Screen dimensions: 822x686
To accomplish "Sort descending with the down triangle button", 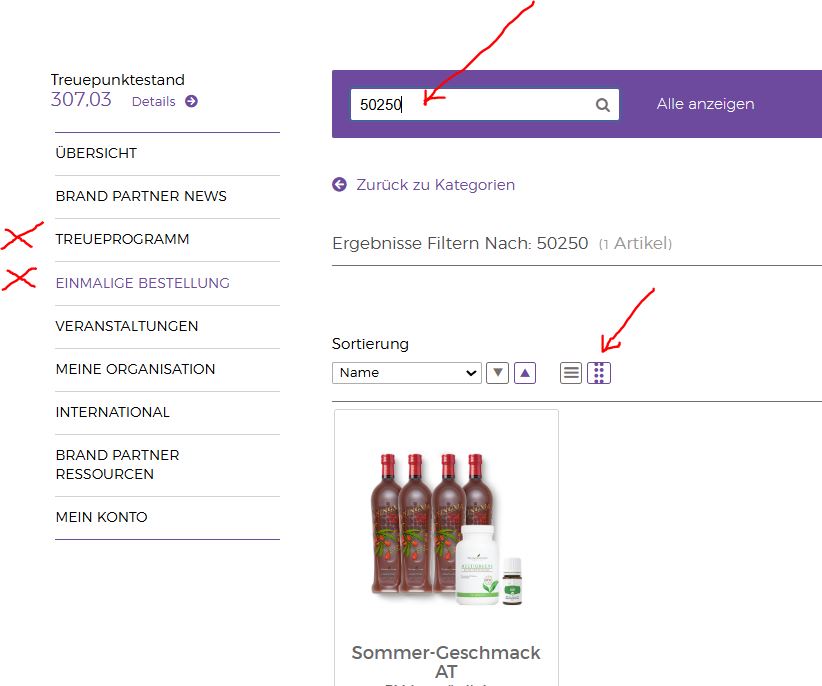I will tap(497, 373).
